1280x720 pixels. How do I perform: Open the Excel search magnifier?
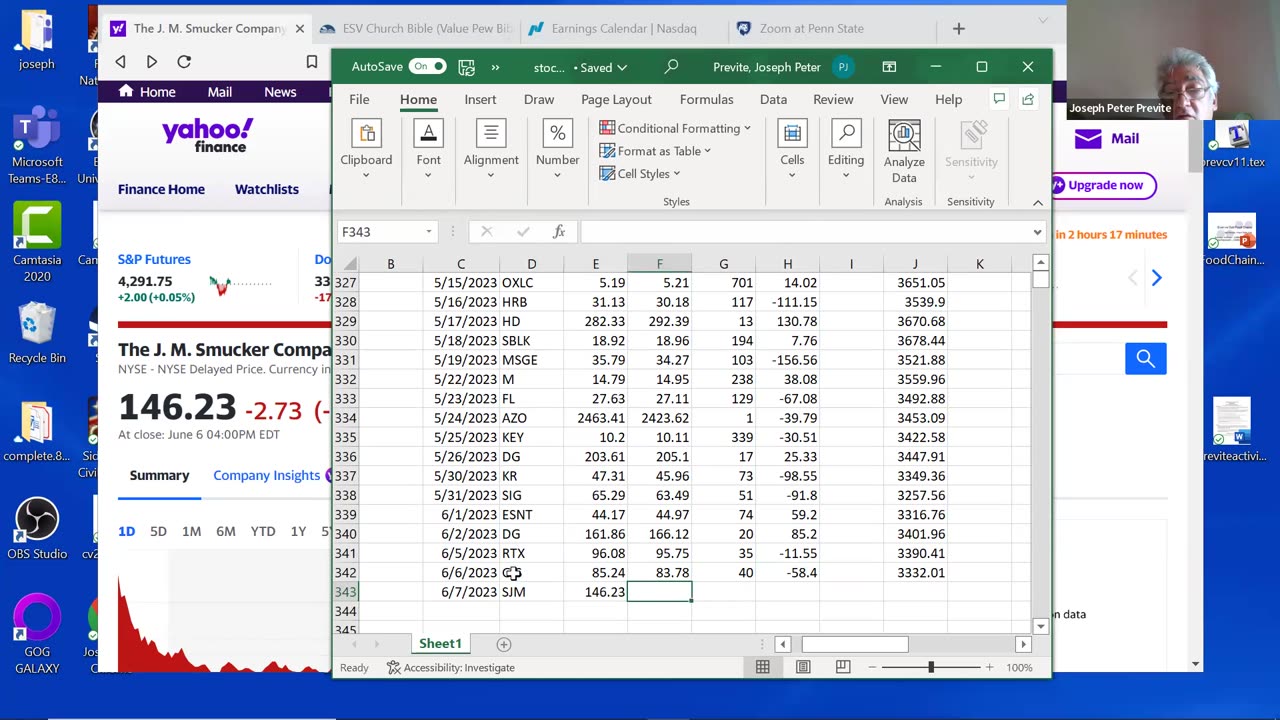pos(671,67)
